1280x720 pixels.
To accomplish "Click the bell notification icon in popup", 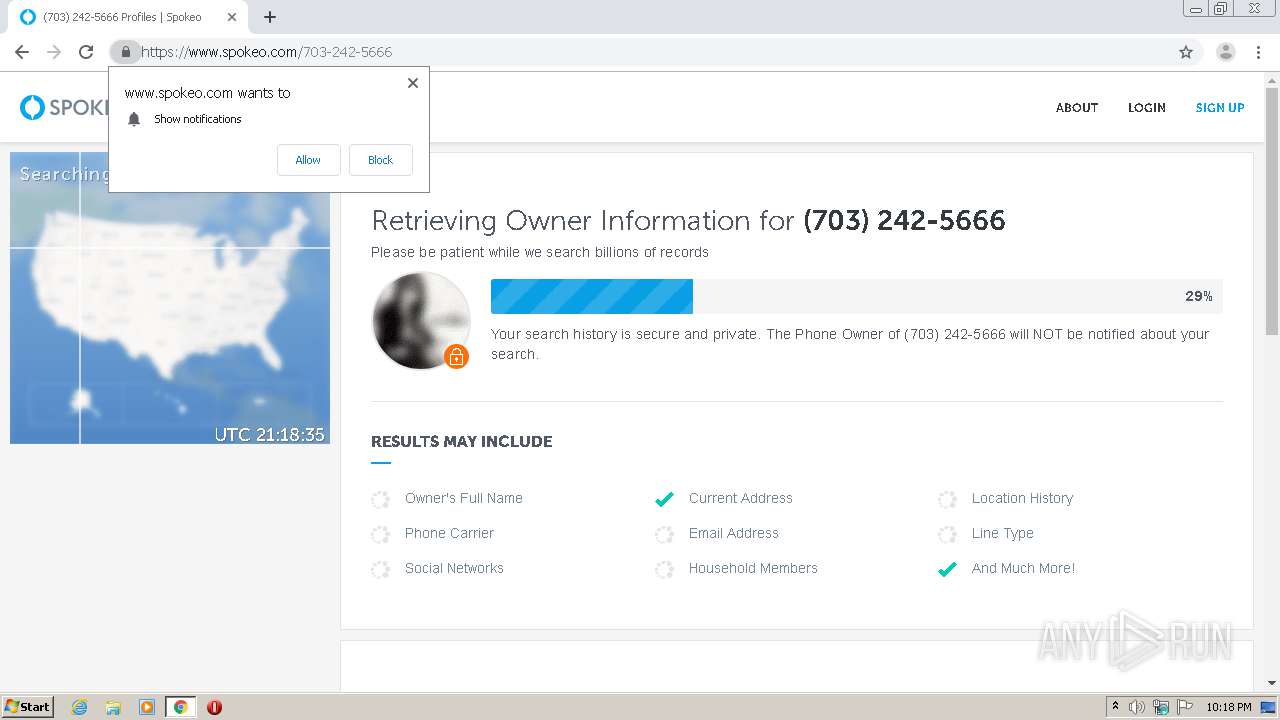I will 134,119.
